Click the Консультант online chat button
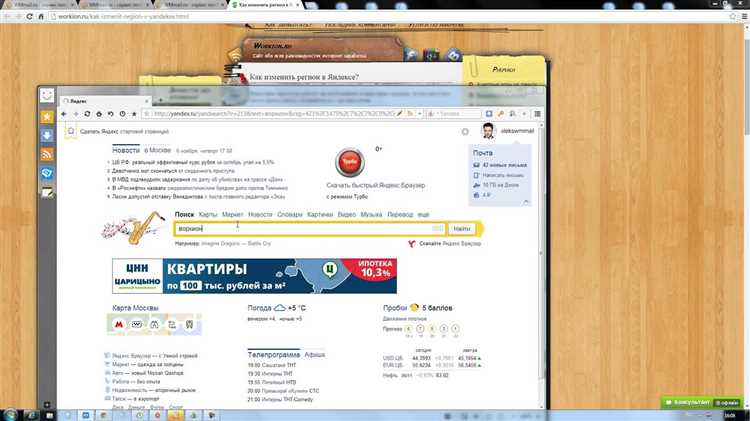750x421 pixels. coord(702,402)
